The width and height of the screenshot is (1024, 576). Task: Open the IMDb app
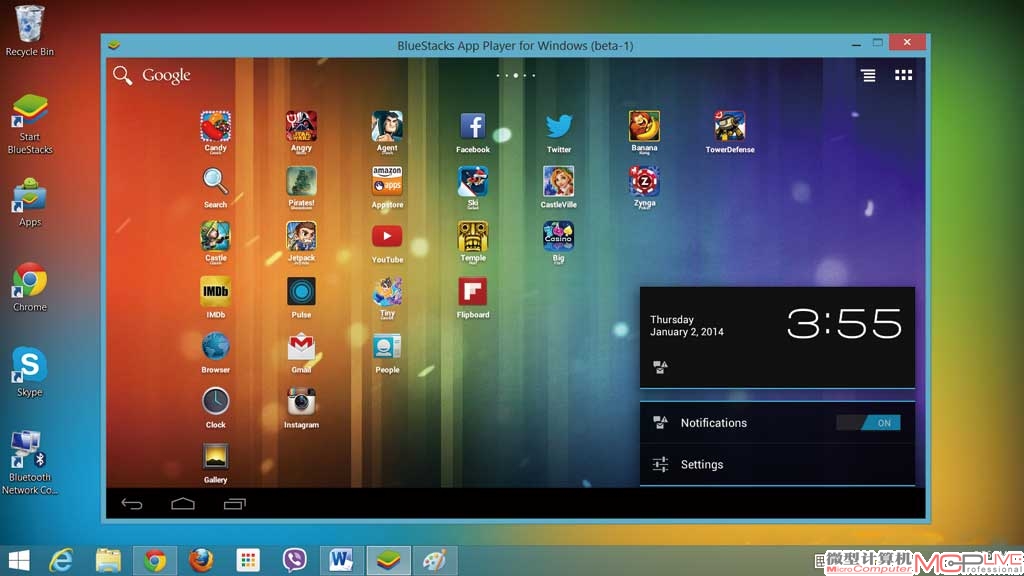pyautogui.click(x=216, y=291)
